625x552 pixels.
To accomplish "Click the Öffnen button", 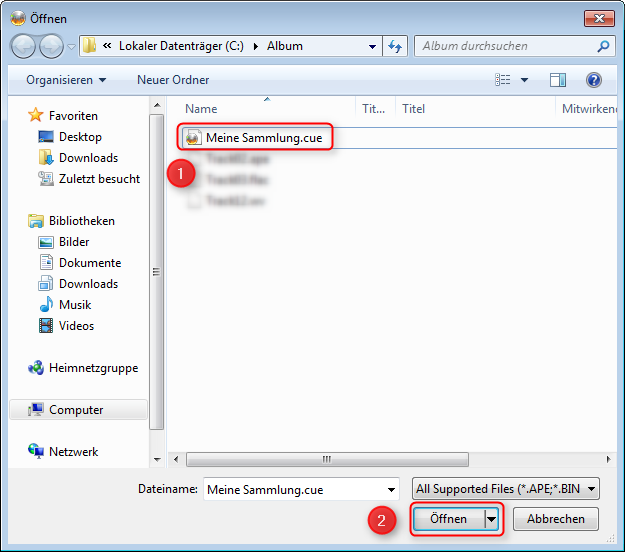I will click(448, 519).
